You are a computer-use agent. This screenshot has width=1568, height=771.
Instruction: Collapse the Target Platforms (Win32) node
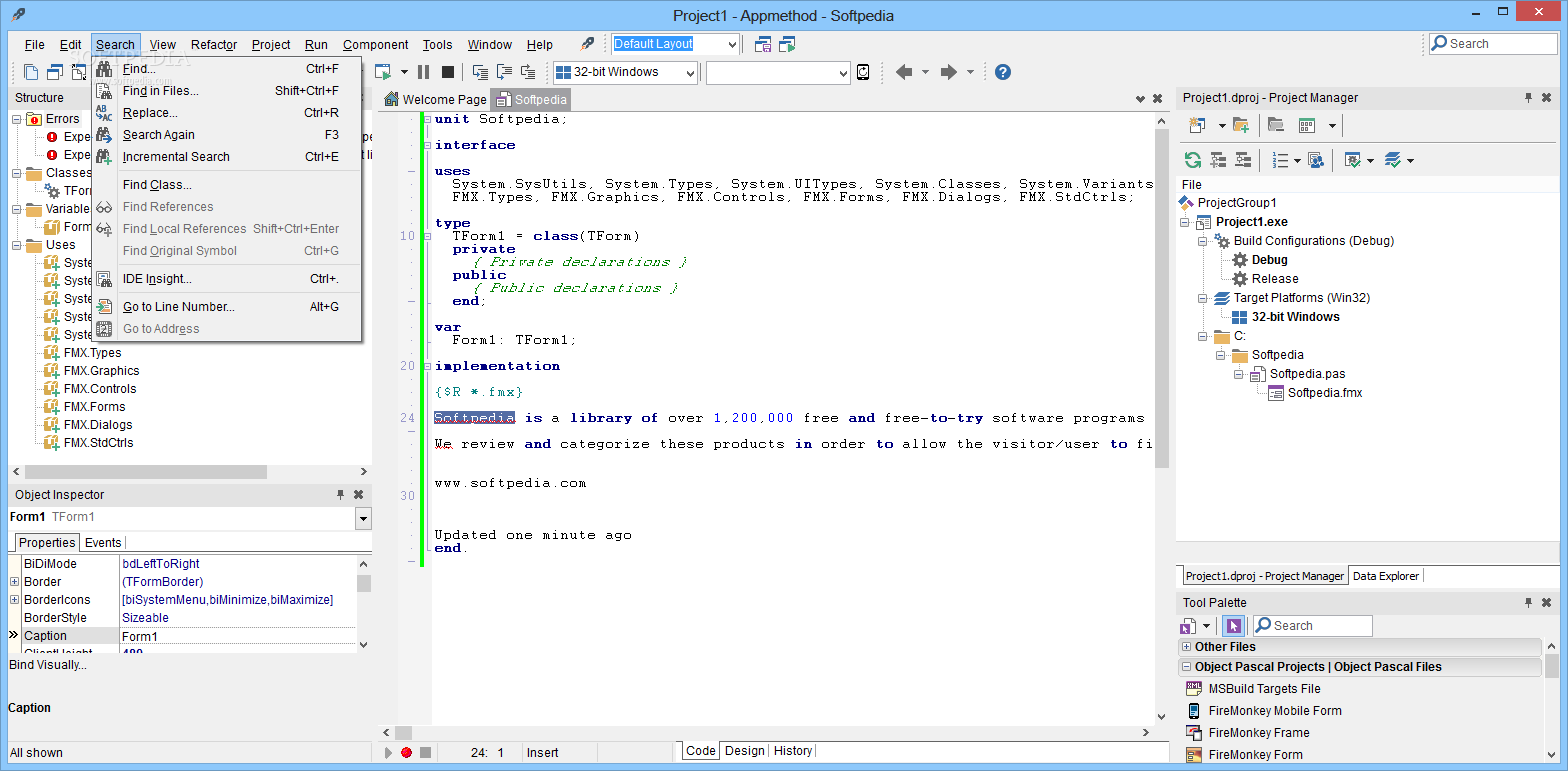tap(1203, 298)
